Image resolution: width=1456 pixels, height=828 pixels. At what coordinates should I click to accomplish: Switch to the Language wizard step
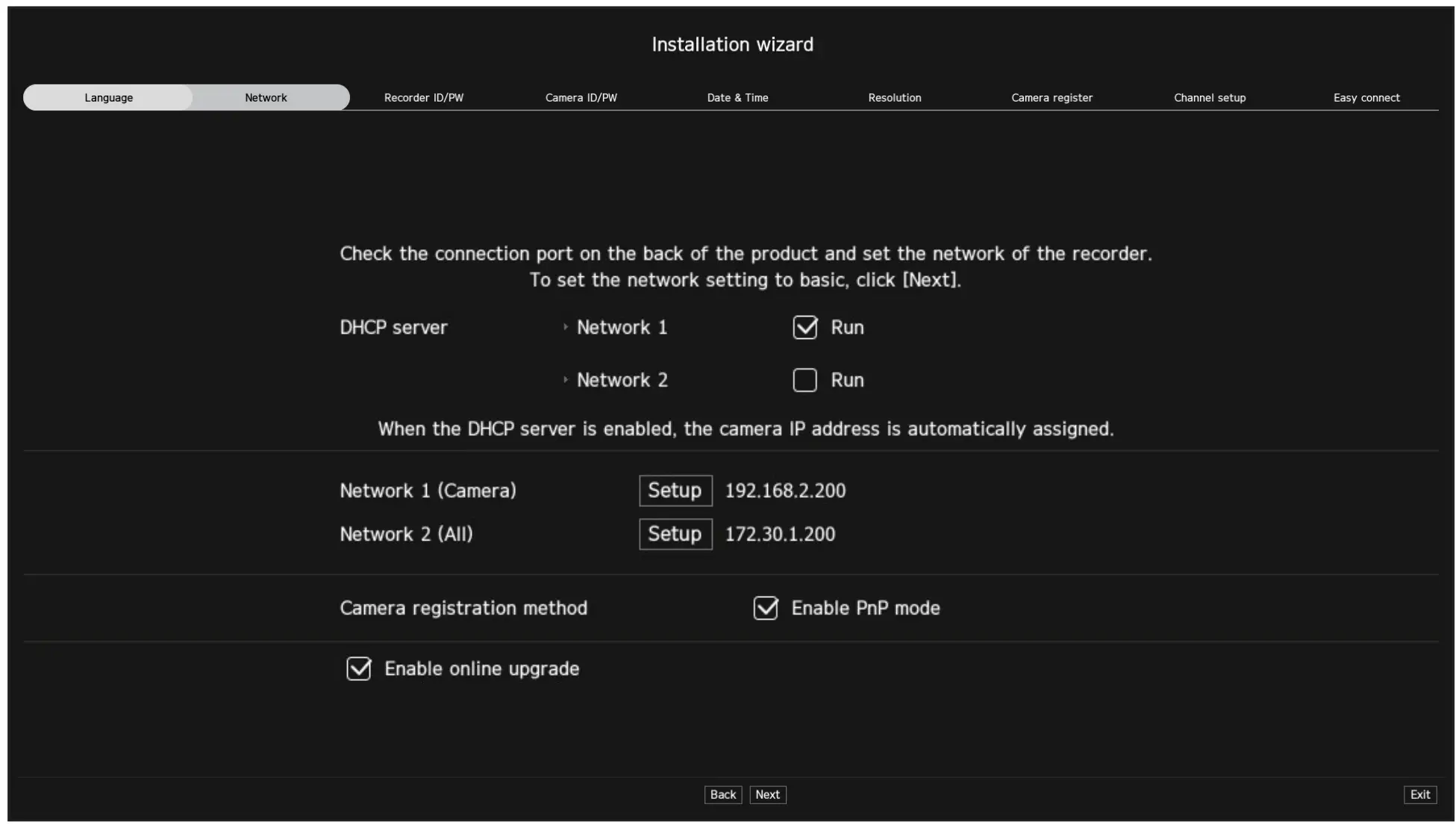(x=108, y=97)
